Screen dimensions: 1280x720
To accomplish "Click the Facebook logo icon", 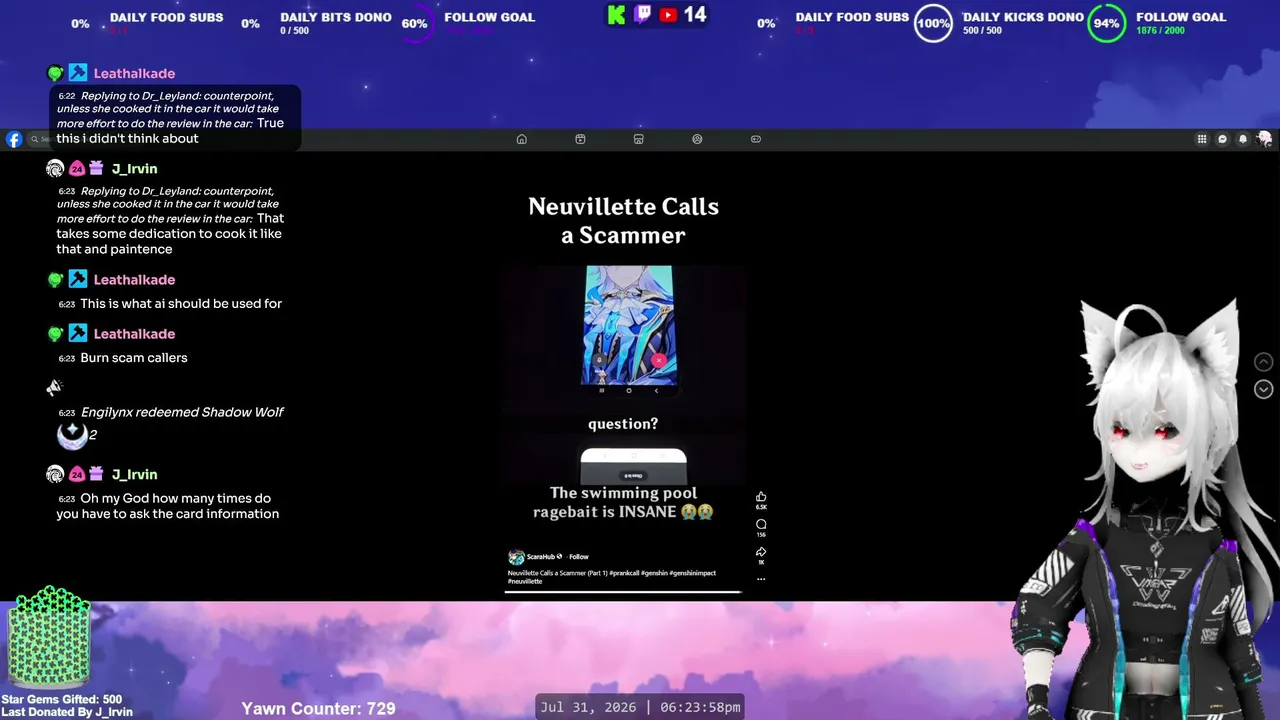I will [14, 140].
